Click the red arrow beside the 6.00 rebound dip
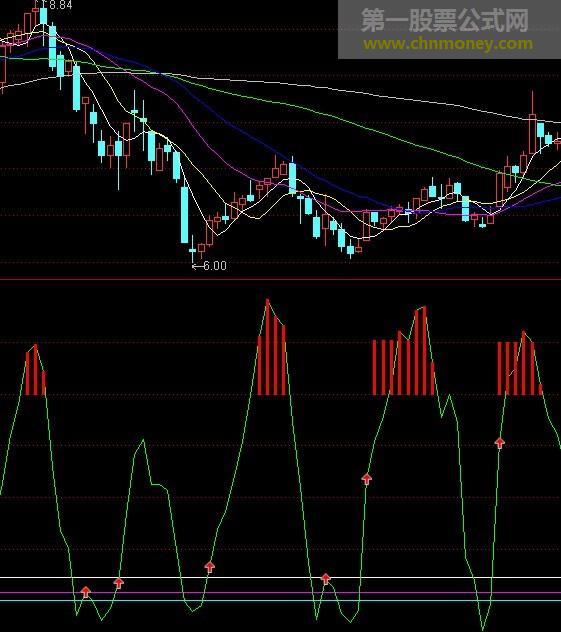Screen dimensions: 561x632 pyautogui.click(x=209, y=567)
